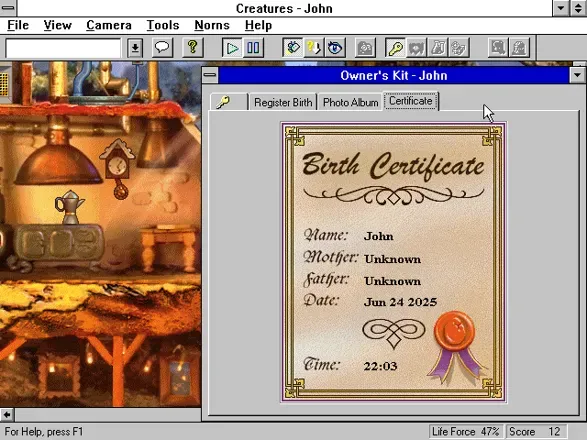
Task: Open the Owner's Kit window system menu
Action: pos(210,75)
